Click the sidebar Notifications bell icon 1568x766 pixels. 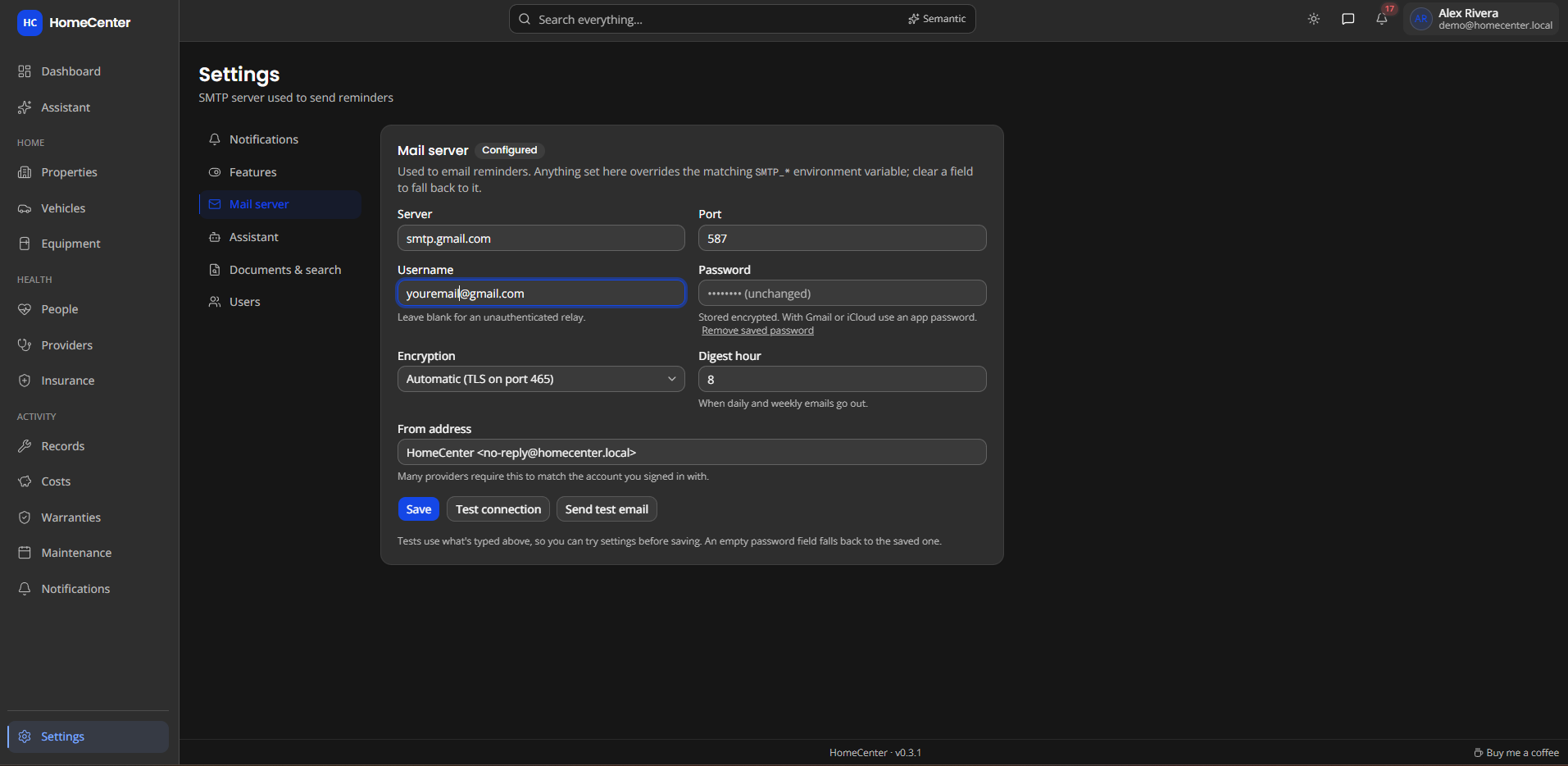click(x=25, y=589)
